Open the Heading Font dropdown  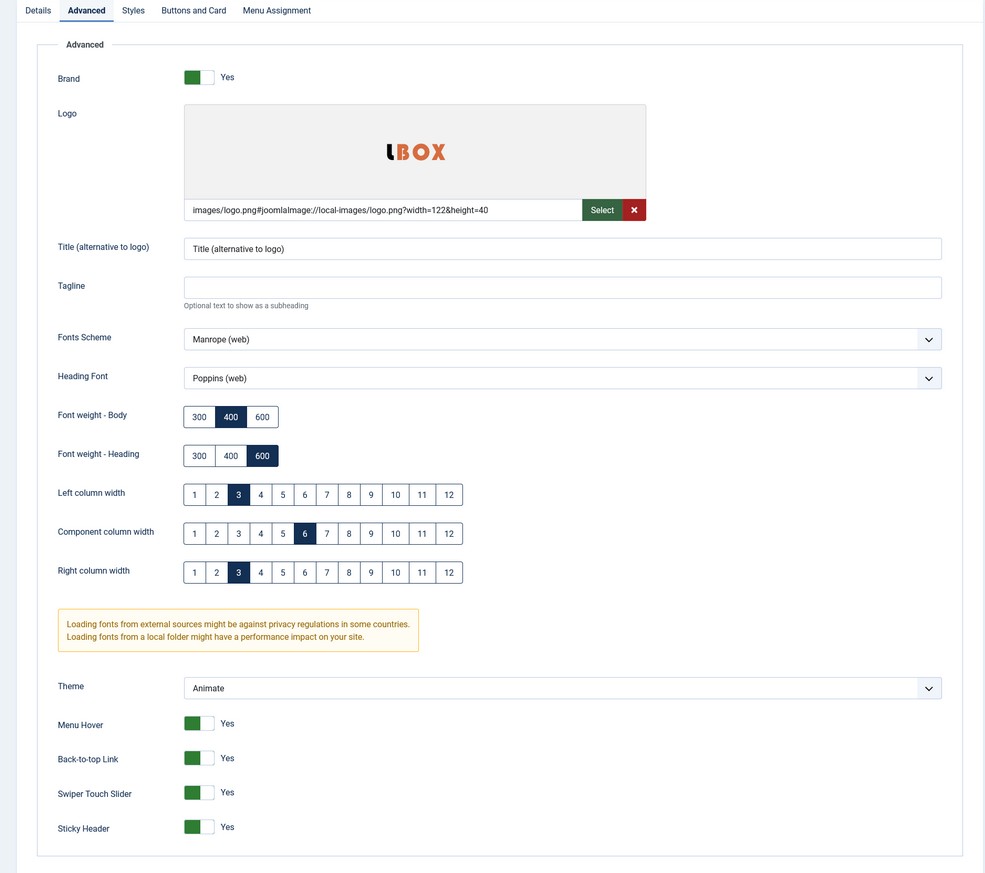[562, 379]
